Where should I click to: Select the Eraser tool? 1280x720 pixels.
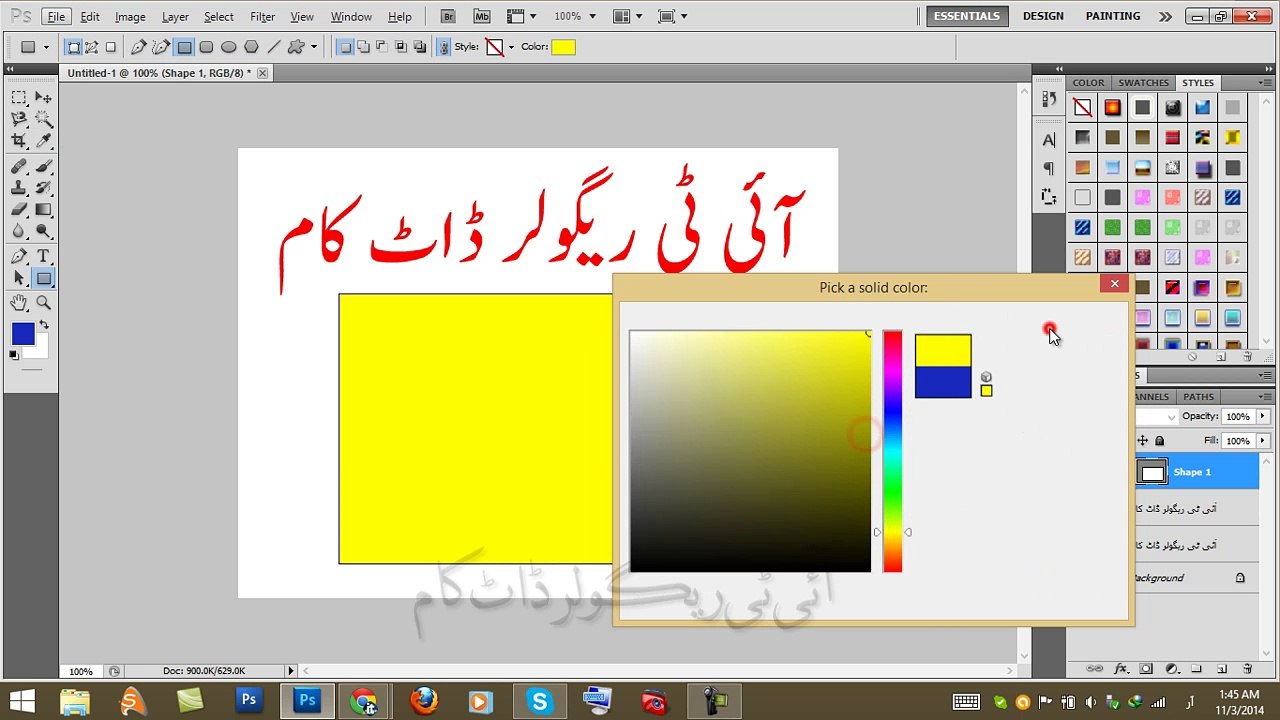pos(19,210)
